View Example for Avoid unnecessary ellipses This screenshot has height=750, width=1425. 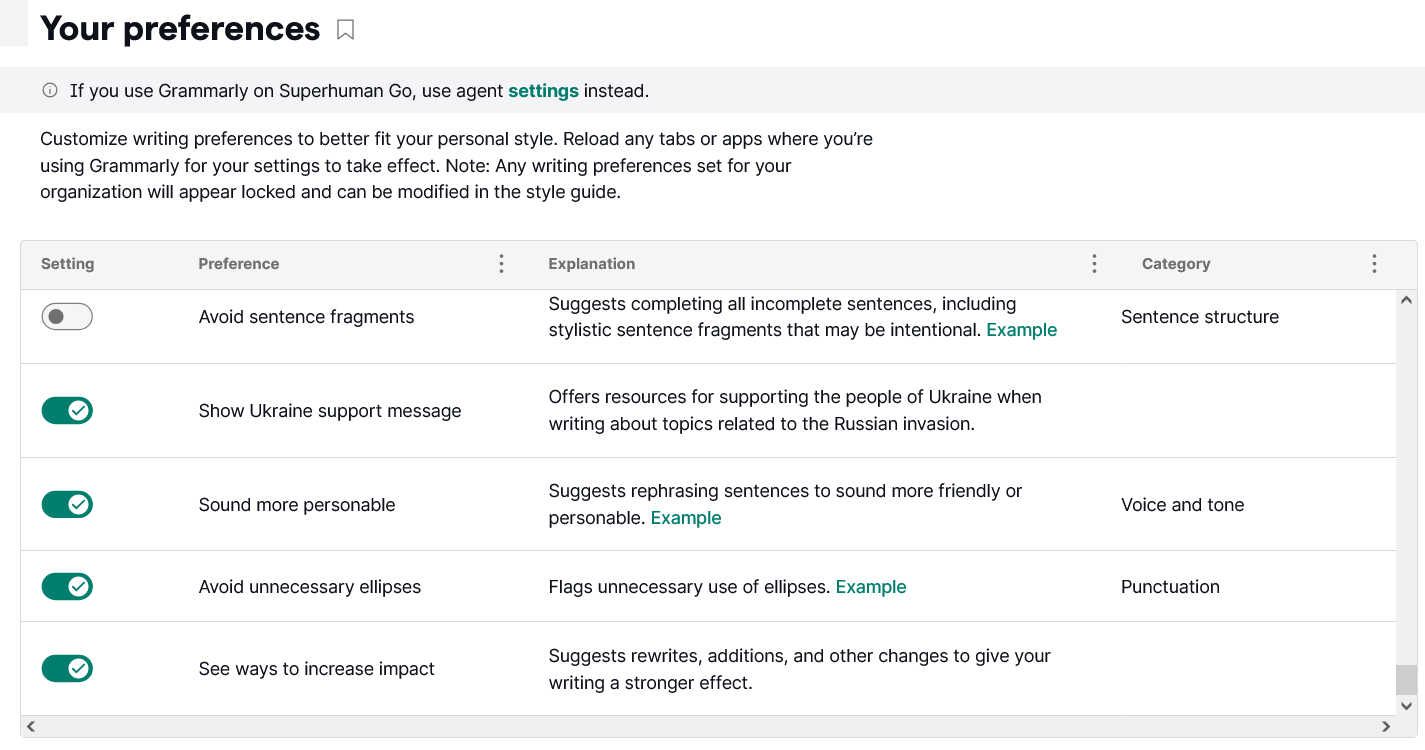[871, 587]
